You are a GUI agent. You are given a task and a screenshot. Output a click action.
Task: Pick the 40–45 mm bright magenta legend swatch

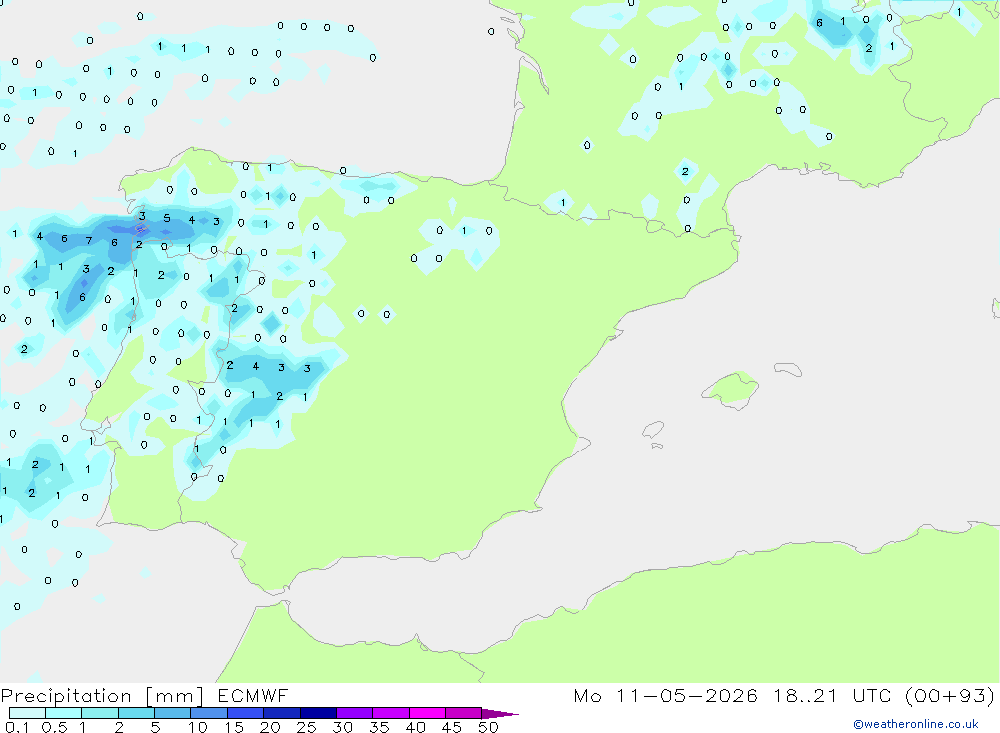[x=427, y=713]
